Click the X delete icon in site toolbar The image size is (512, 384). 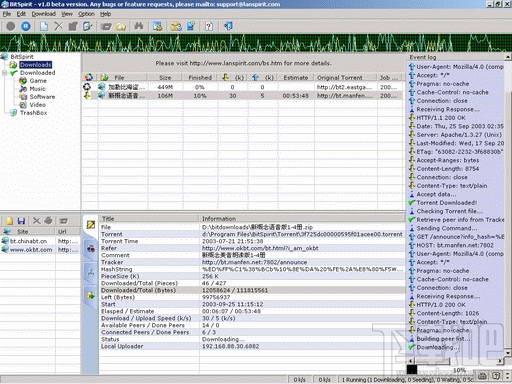click(36, 220)
